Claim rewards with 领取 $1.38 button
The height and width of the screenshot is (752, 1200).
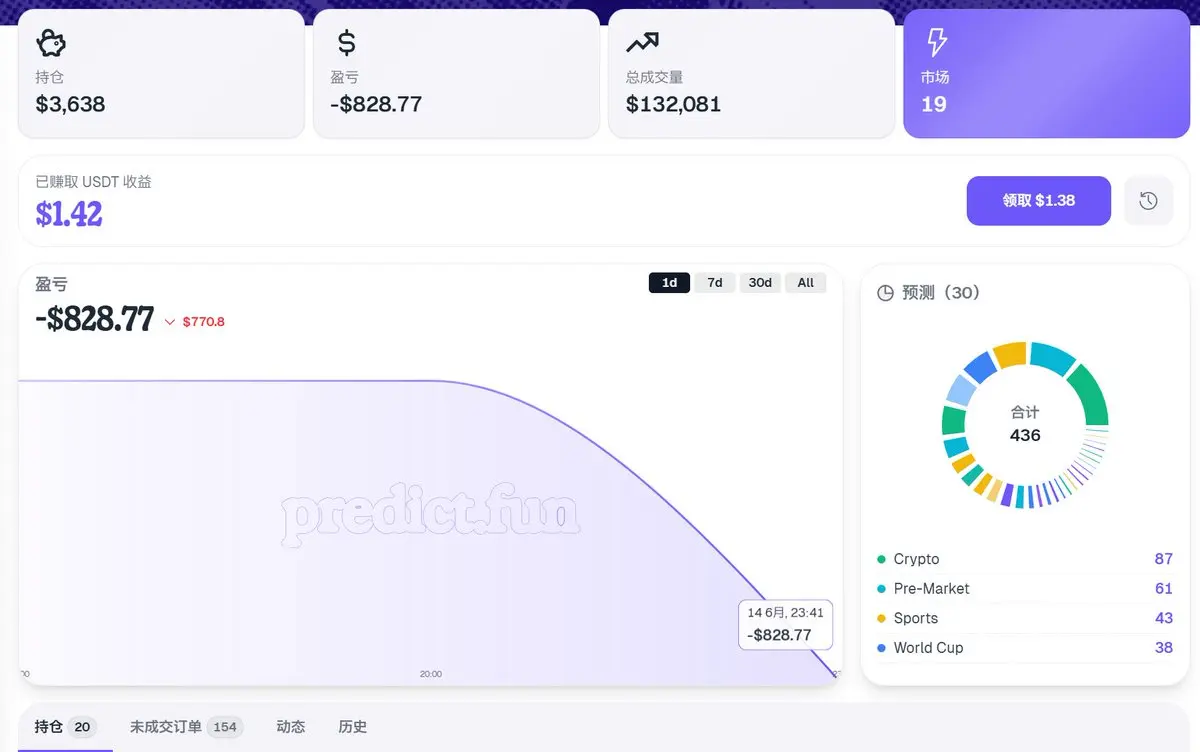[x=1038, y=201]
